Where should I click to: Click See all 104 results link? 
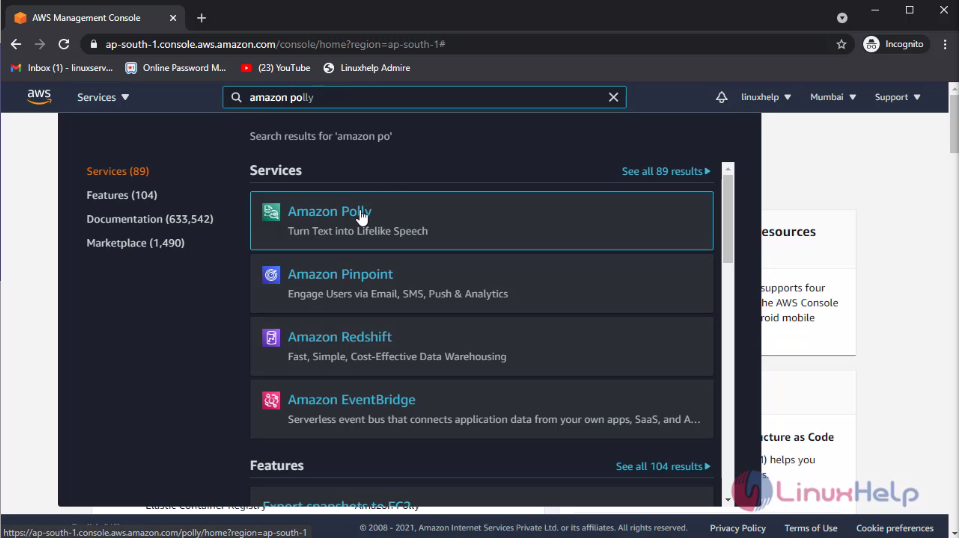[663, 466]
